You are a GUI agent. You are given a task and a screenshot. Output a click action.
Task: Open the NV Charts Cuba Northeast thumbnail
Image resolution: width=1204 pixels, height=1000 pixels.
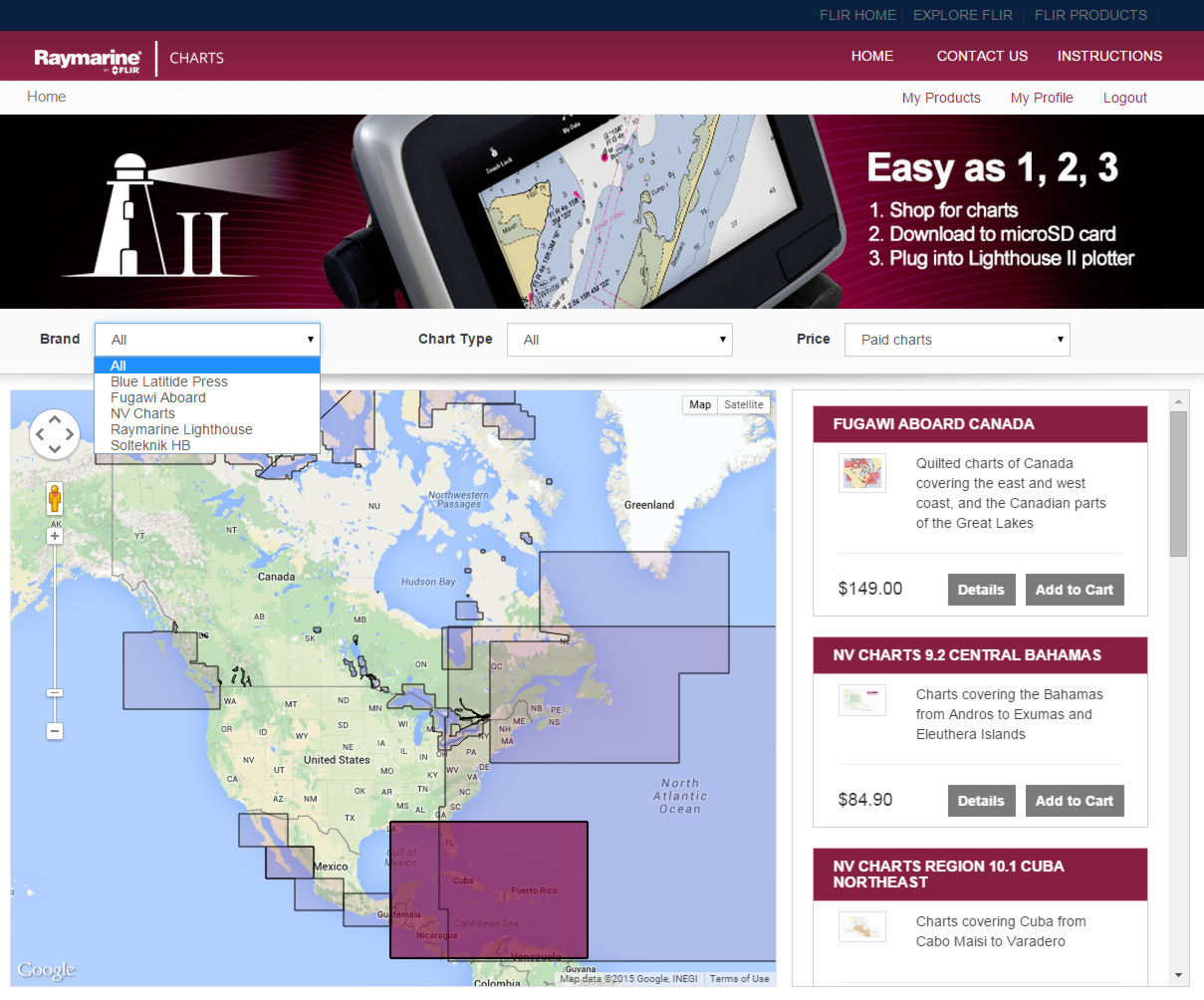click(861, 927)
